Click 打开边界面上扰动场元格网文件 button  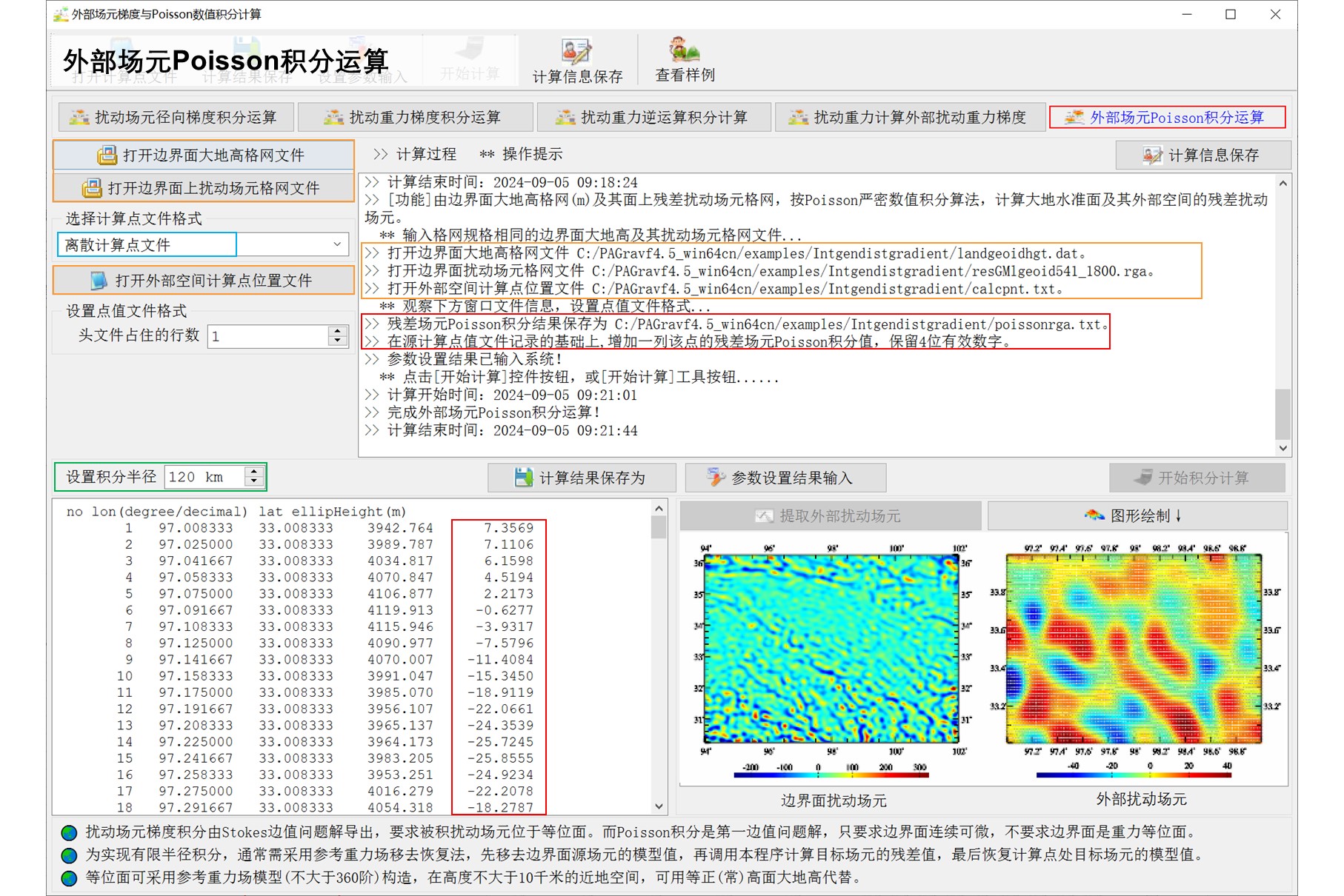(203, 188)
